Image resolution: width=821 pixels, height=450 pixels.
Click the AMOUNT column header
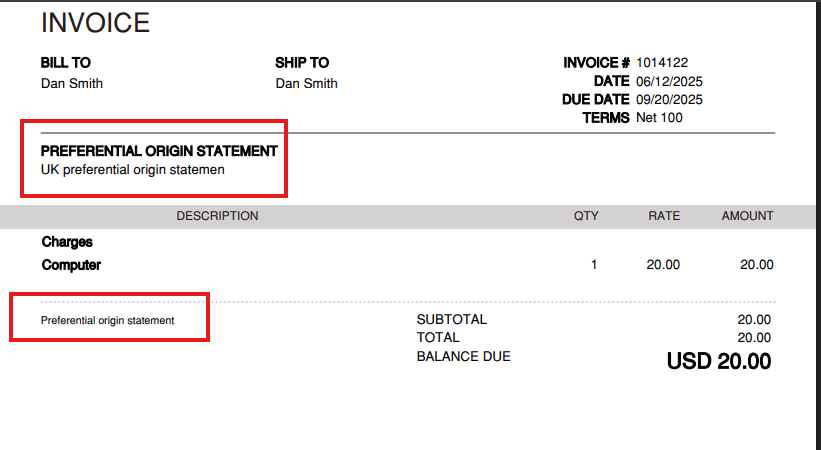pyautogui.click(x=747, y=216)
